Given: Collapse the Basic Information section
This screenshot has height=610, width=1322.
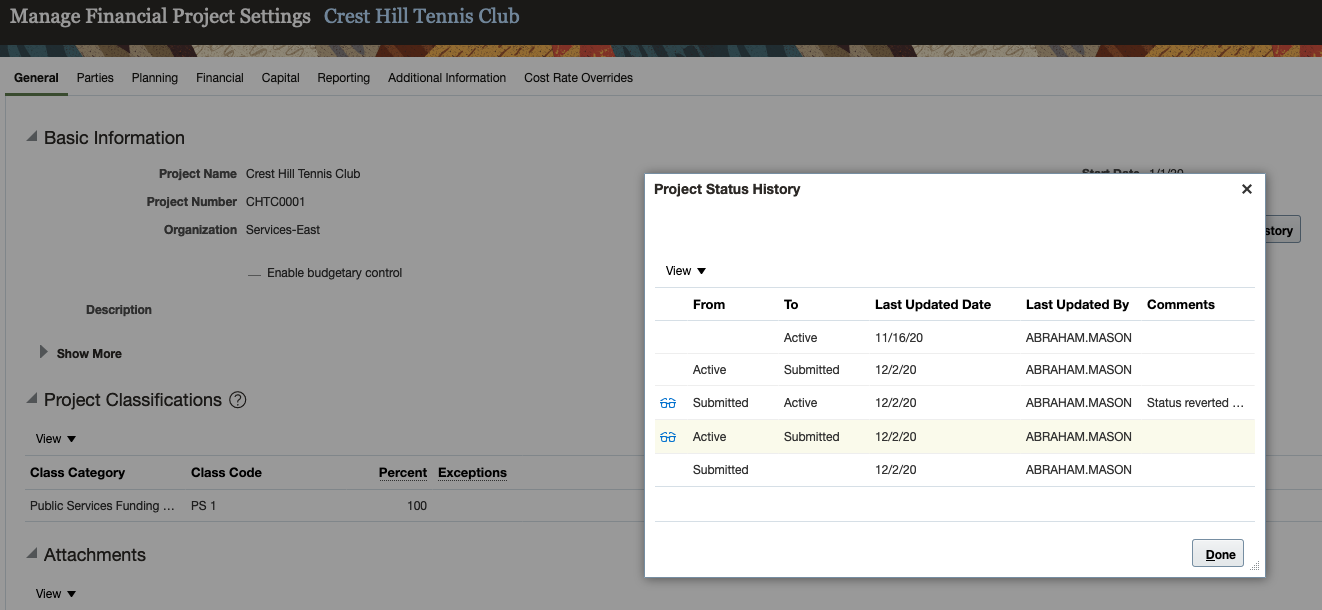Looking at the screenshot, I should click(32, 137).
